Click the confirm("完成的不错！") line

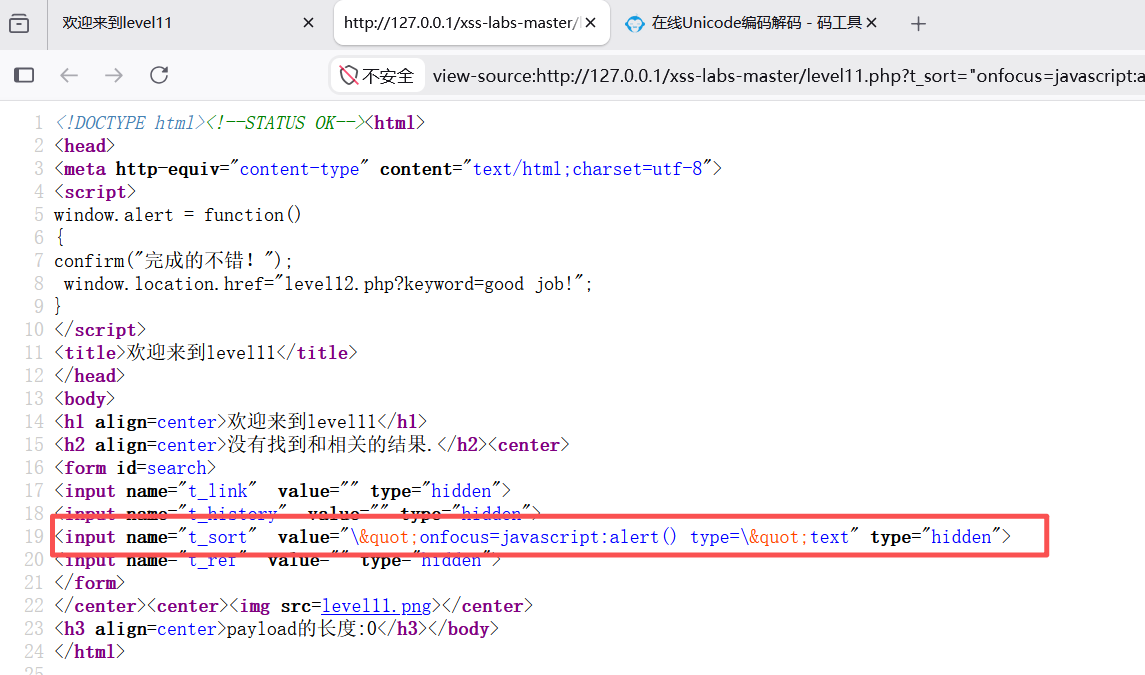[173, 261]
